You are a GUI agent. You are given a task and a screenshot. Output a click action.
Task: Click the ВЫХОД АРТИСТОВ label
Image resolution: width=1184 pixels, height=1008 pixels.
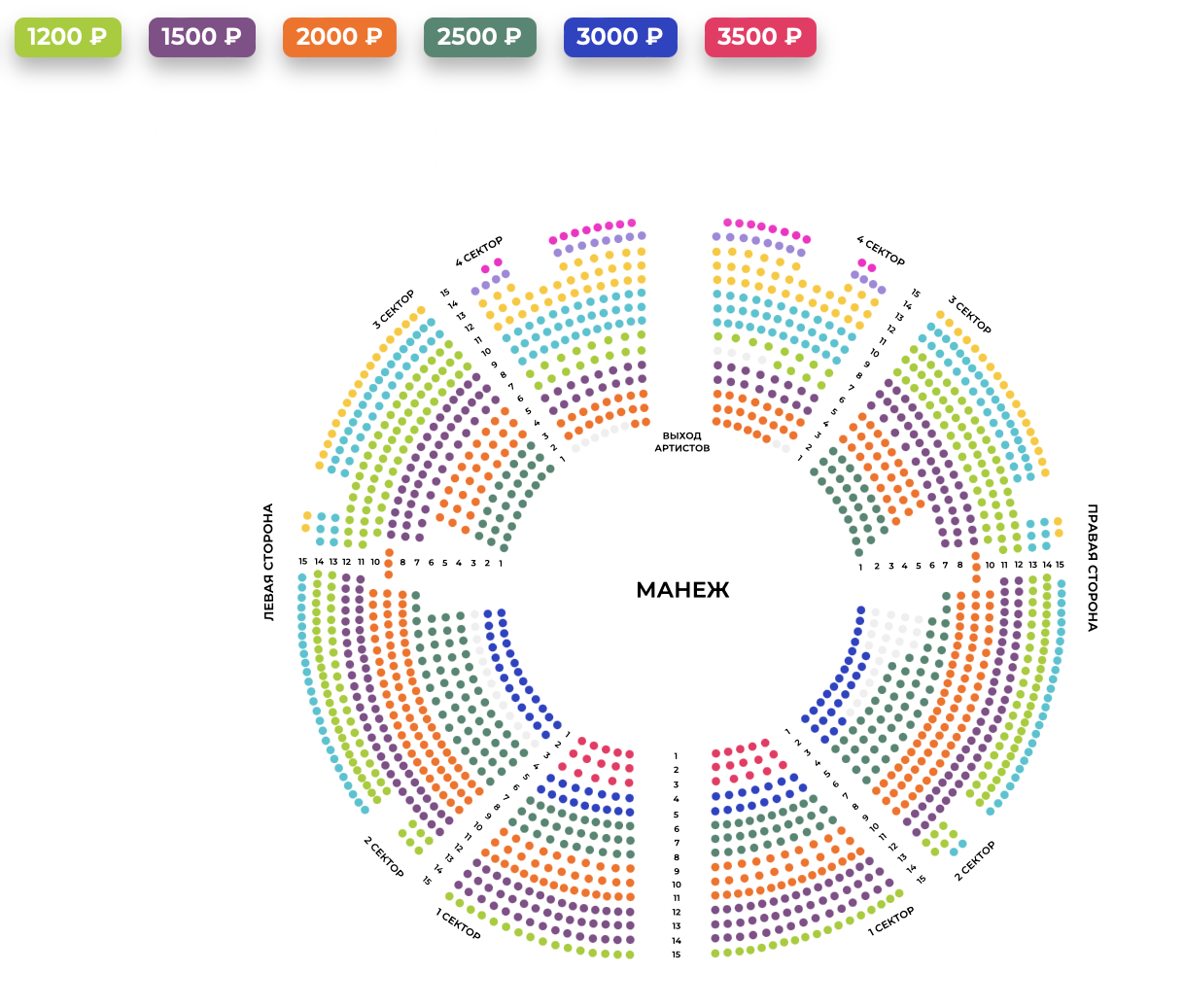pyautogui.click(x=682, y=442)
